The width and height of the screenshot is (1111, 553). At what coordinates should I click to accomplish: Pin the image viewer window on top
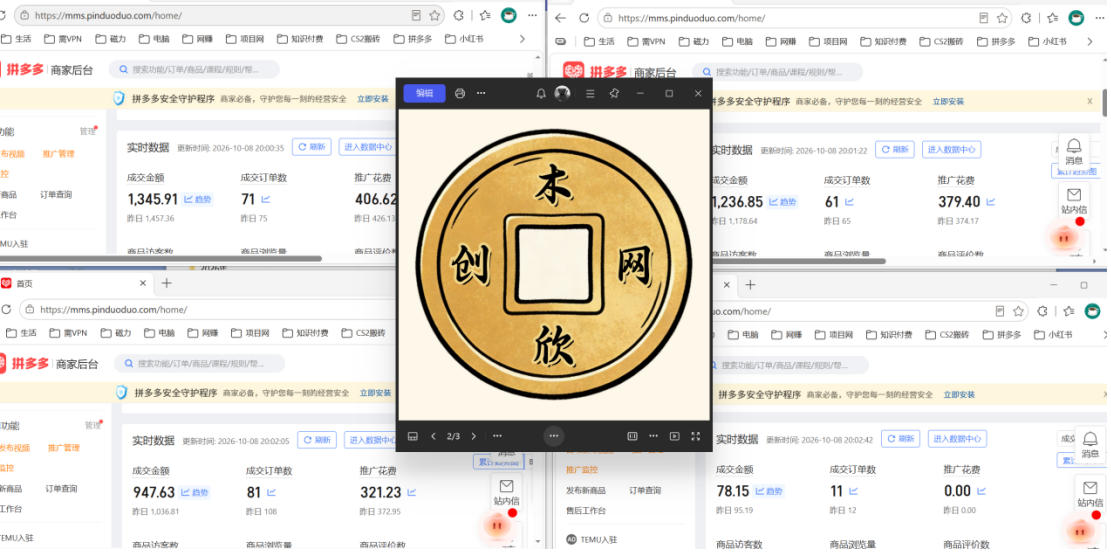614,93
